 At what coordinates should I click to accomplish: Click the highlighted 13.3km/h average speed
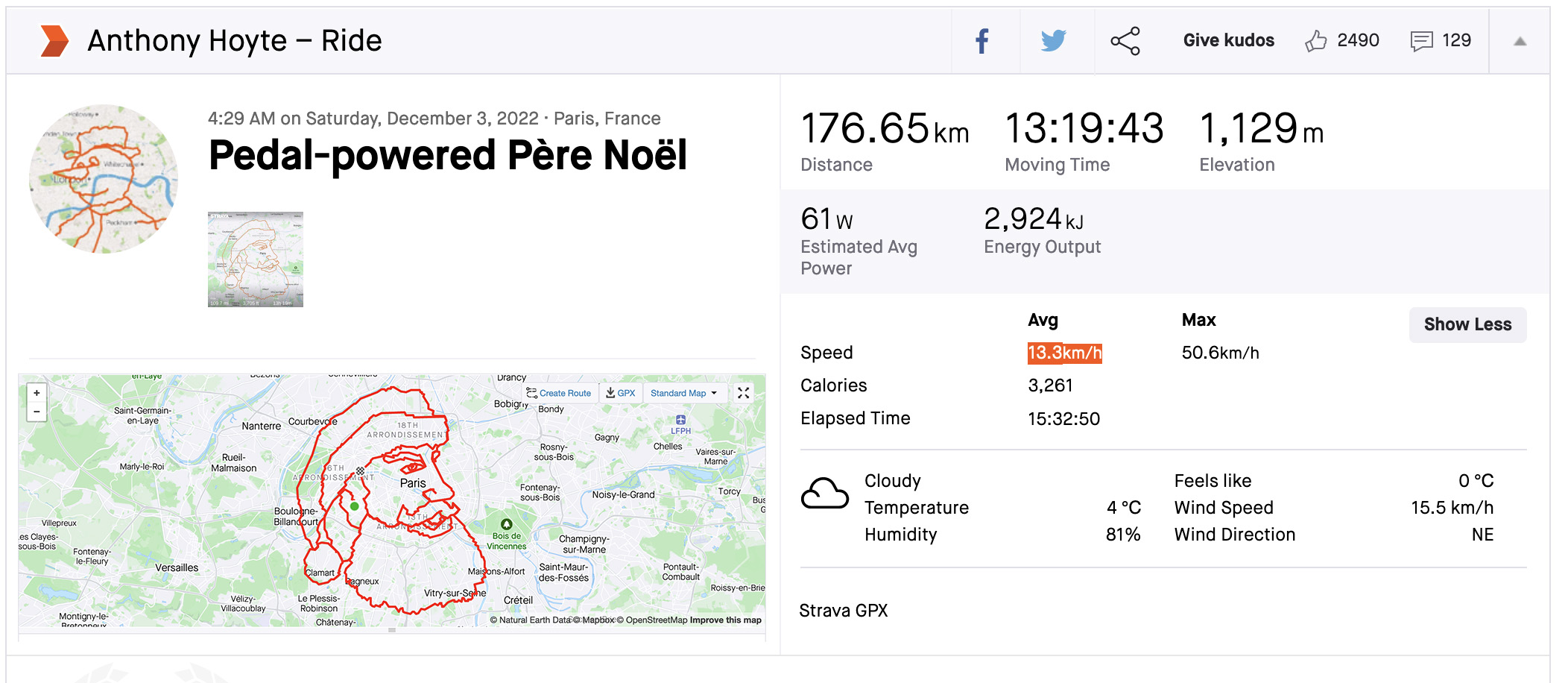pos(1064,353)
